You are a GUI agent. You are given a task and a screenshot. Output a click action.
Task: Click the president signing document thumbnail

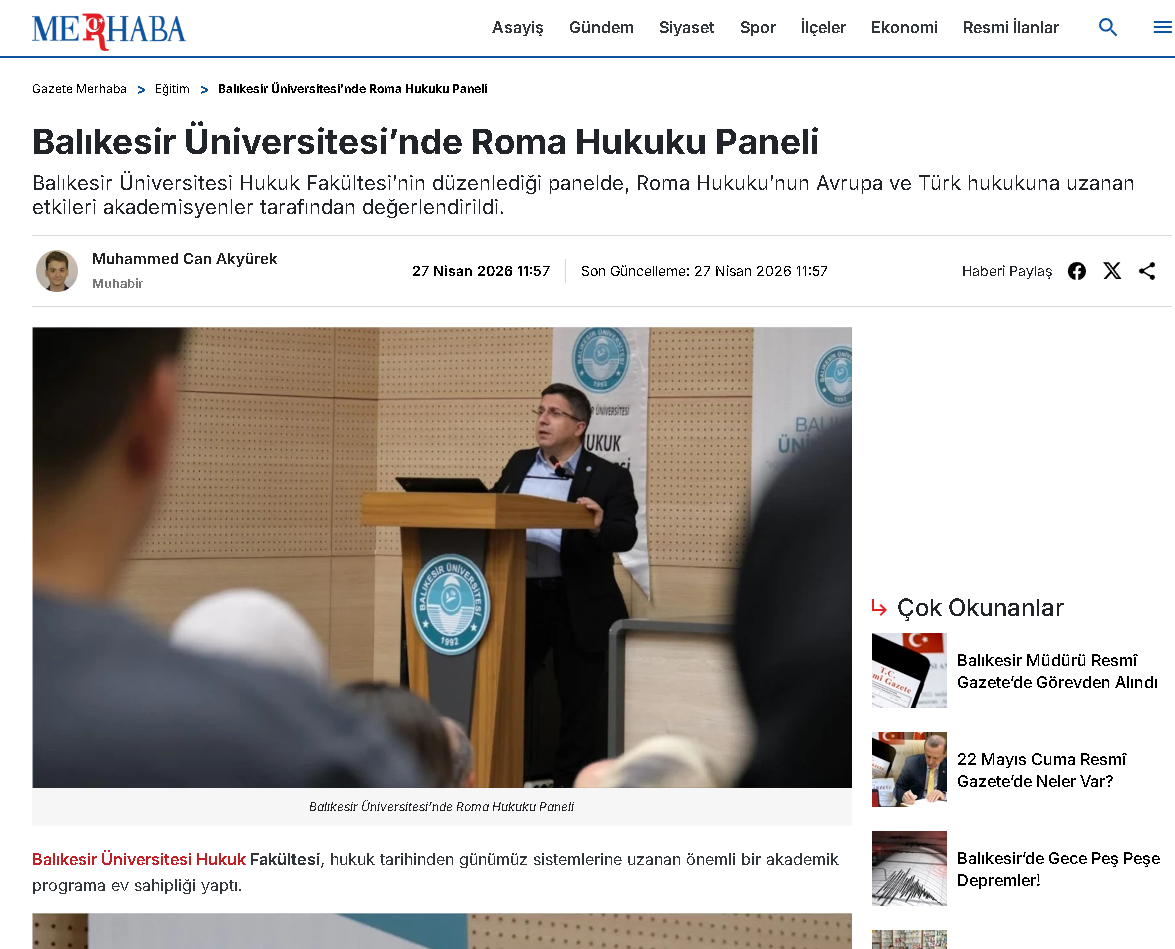click(x=909, y=769)
